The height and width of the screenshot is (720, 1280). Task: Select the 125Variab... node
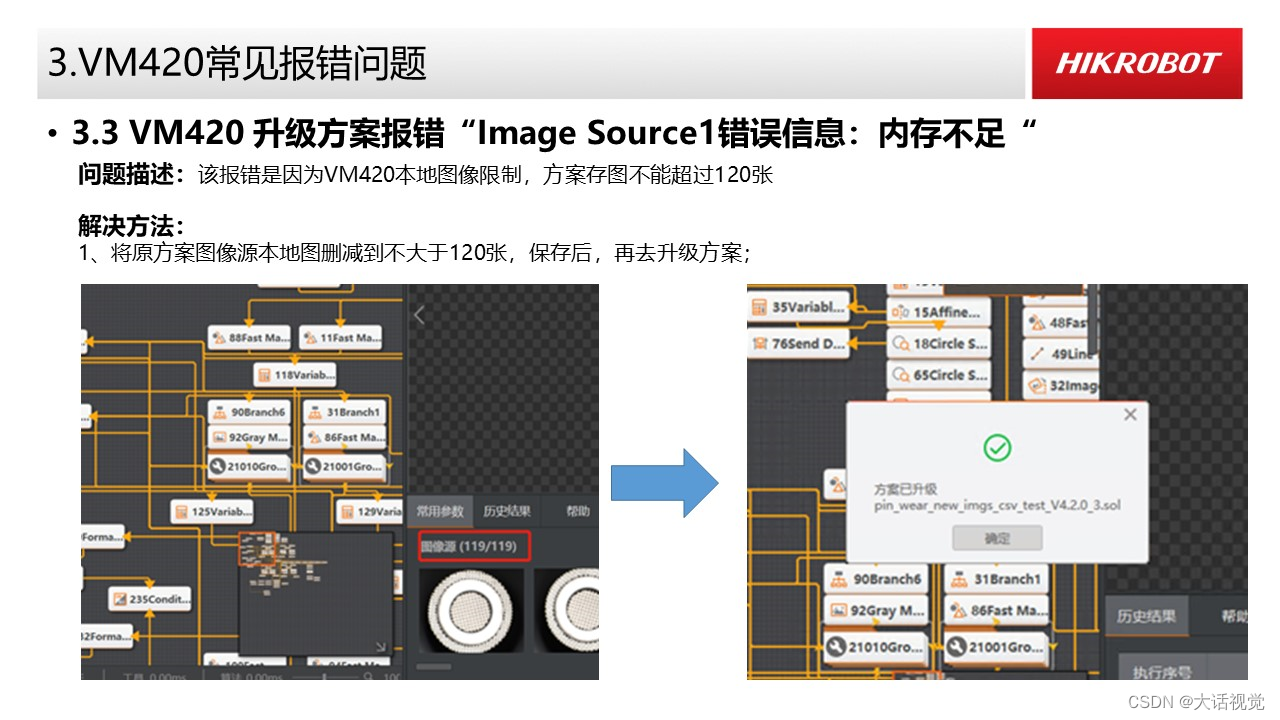(x=211, y=512)
